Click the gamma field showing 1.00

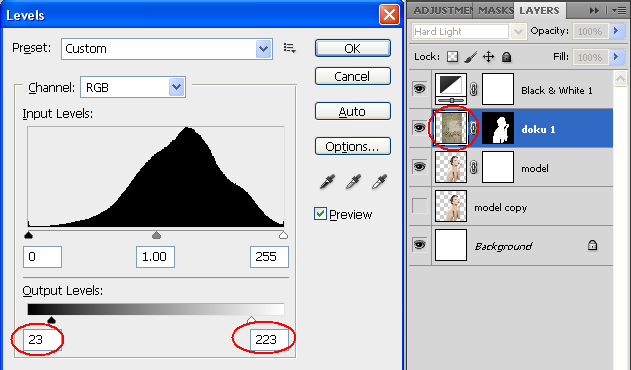point(155,257)
